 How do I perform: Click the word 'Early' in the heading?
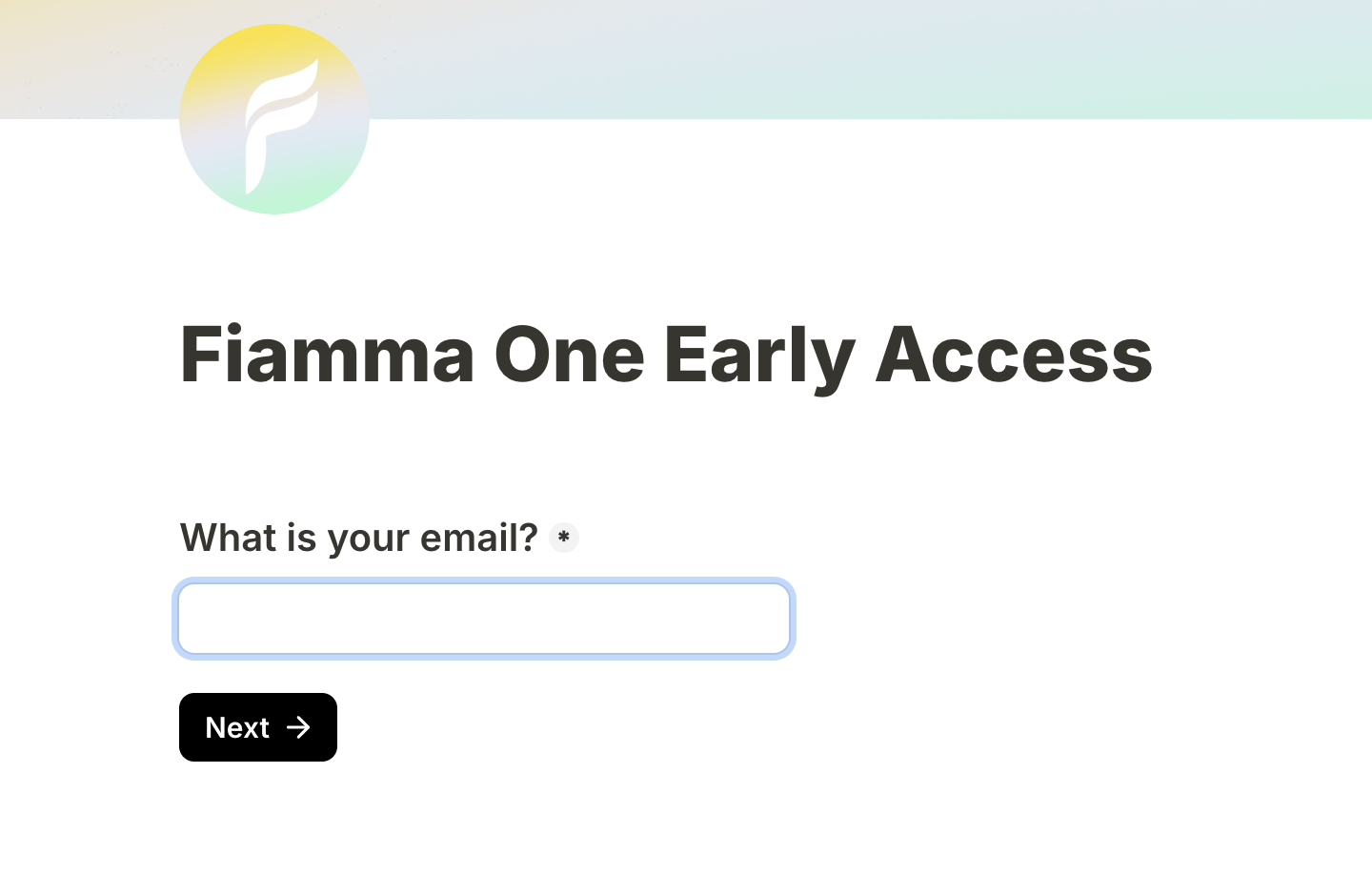coord(758,355)
